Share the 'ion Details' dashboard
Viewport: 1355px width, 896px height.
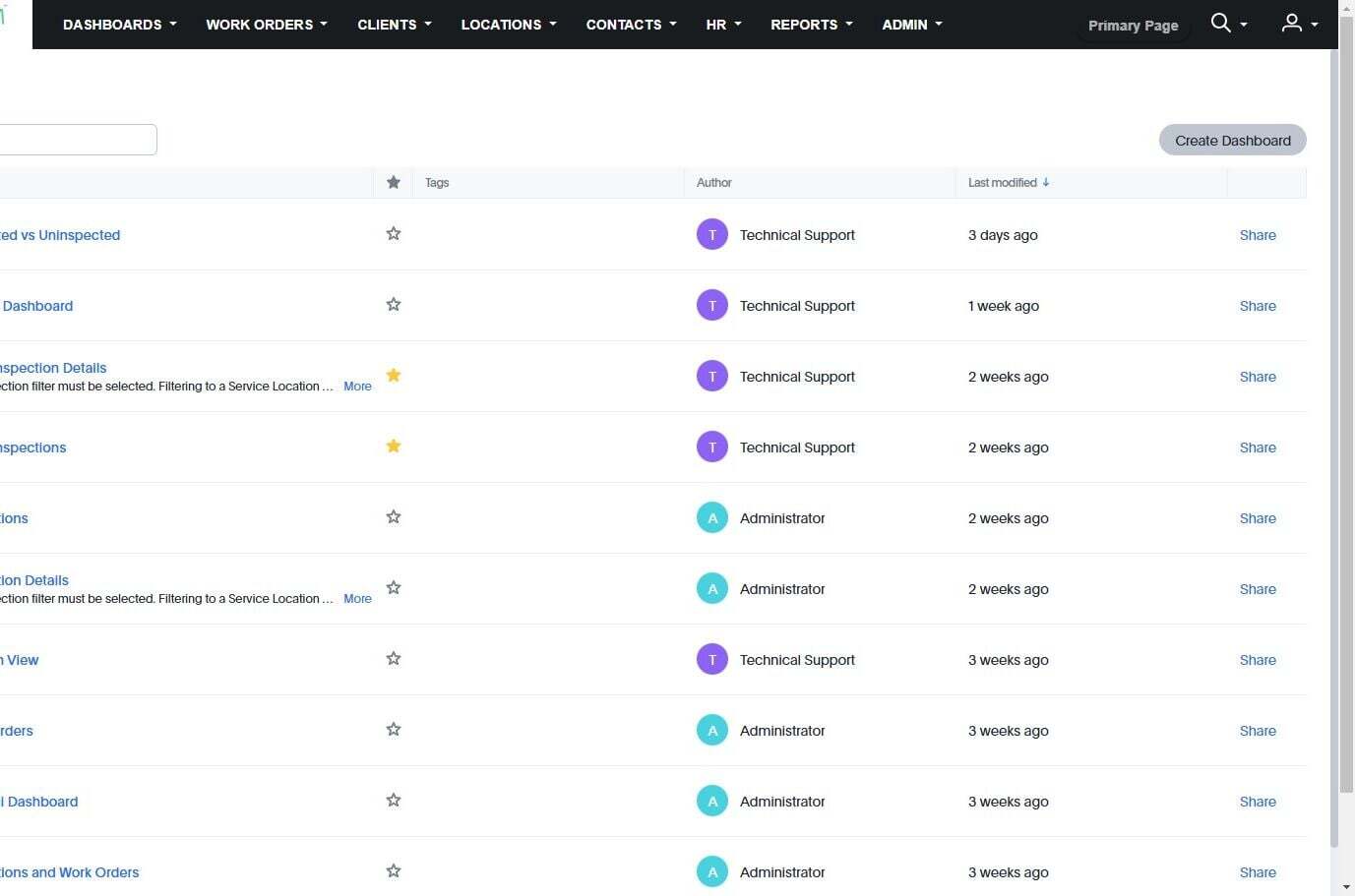(1258, 589)
